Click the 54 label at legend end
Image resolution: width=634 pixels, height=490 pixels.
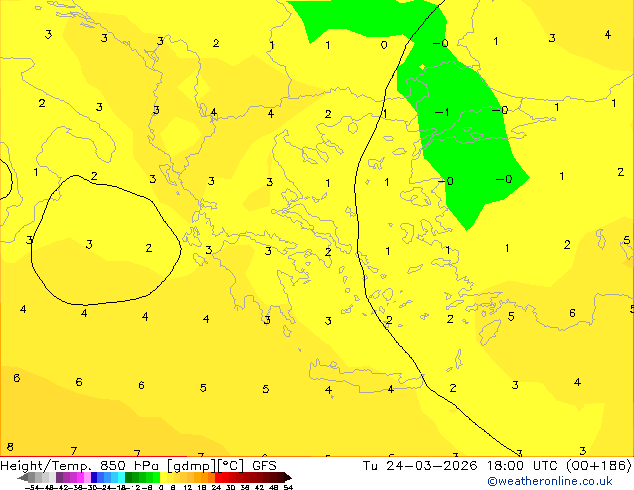[x=288, y=487]
